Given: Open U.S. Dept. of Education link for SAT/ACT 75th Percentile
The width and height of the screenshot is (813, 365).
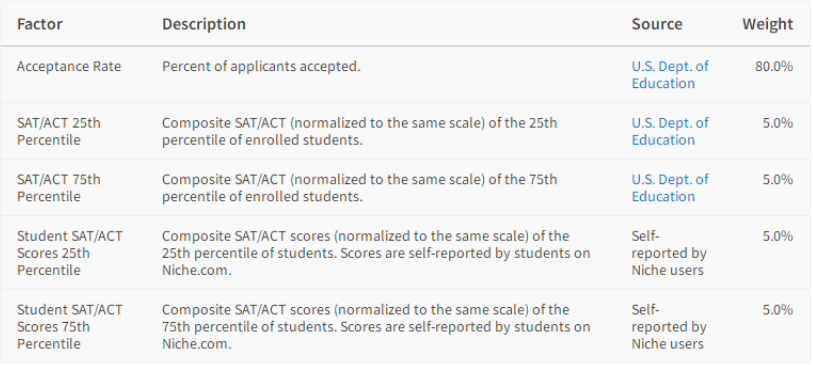Looking at the screenshot, I should pos(670,188).
